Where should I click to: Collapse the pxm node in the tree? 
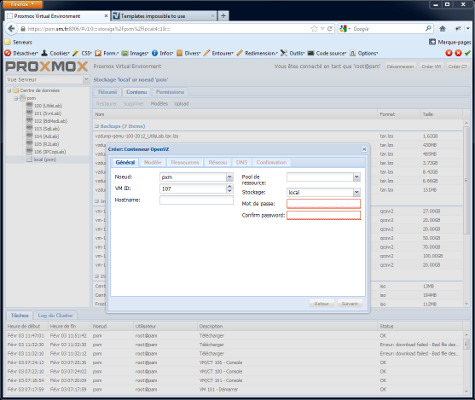tap(16, 98)
